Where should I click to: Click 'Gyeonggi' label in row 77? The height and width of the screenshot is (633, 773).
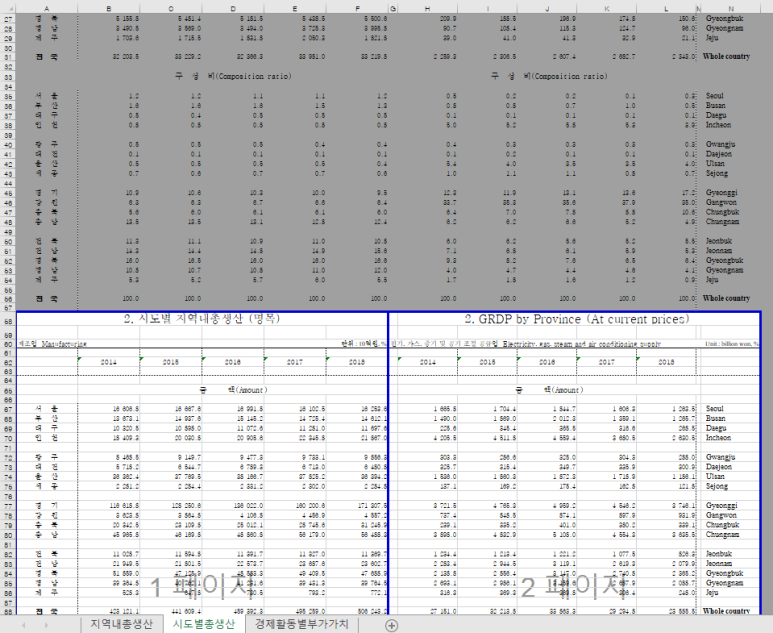point(721,506)
